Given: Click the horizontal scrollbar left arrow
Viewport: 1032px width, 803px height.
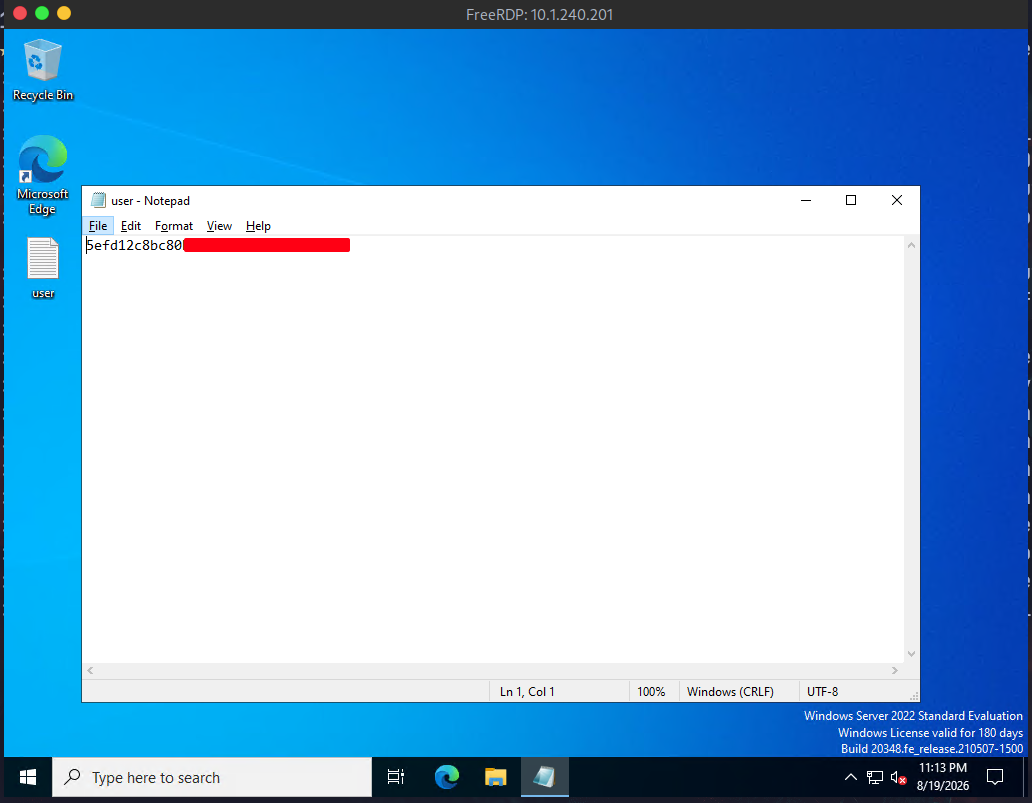Looking at the screenshot, I should (x=90, y=670).
